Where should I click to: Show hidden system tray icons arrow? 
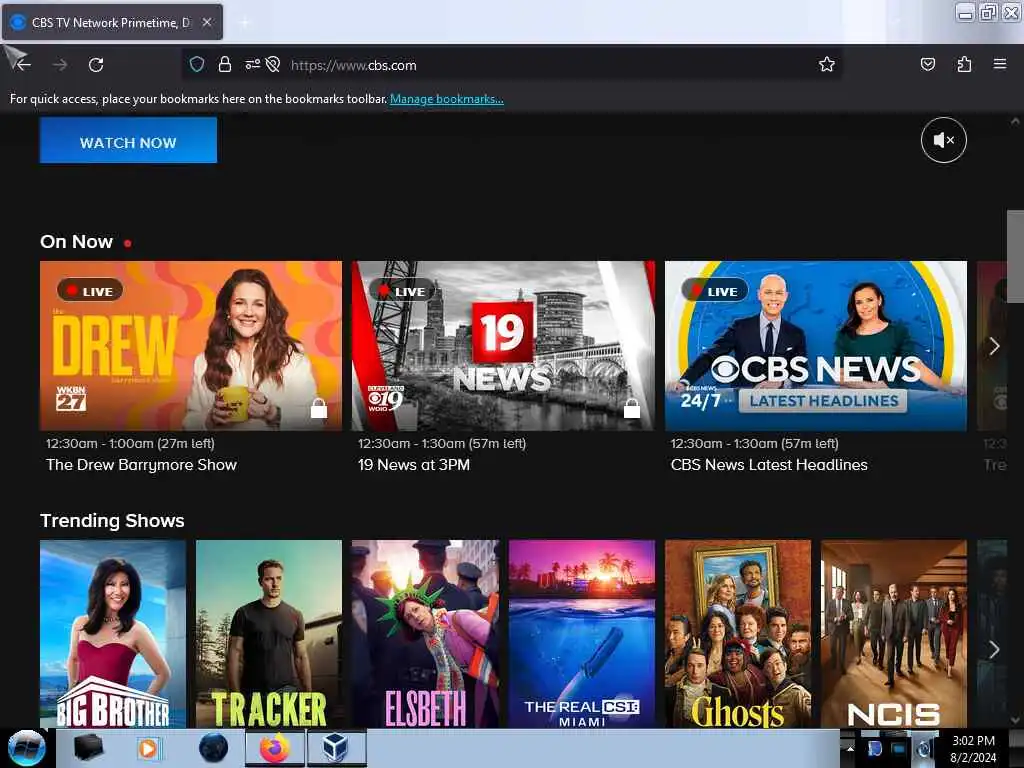tap(850, 748)
